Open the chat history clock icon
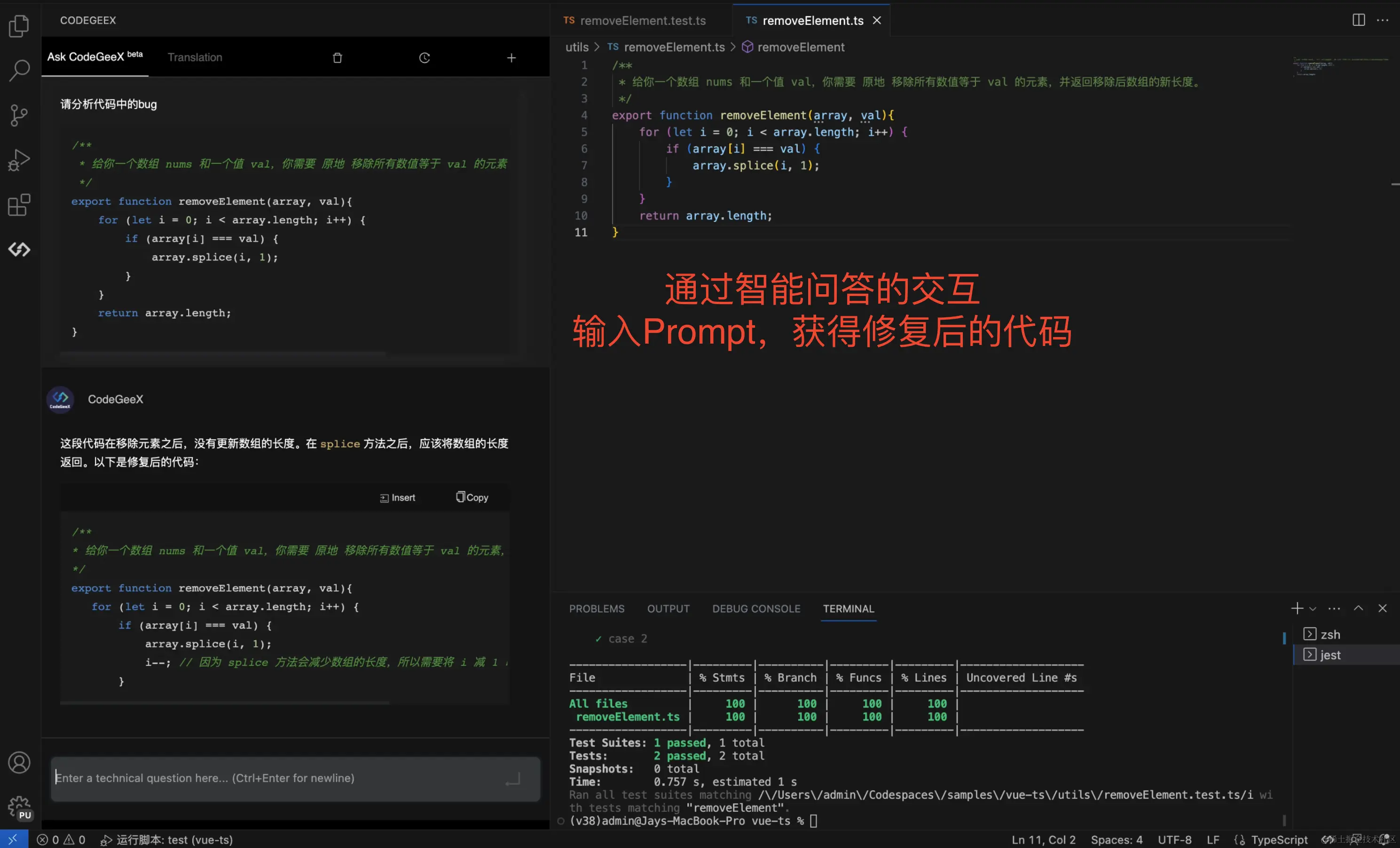The image size is (1400, 848). 425,58
